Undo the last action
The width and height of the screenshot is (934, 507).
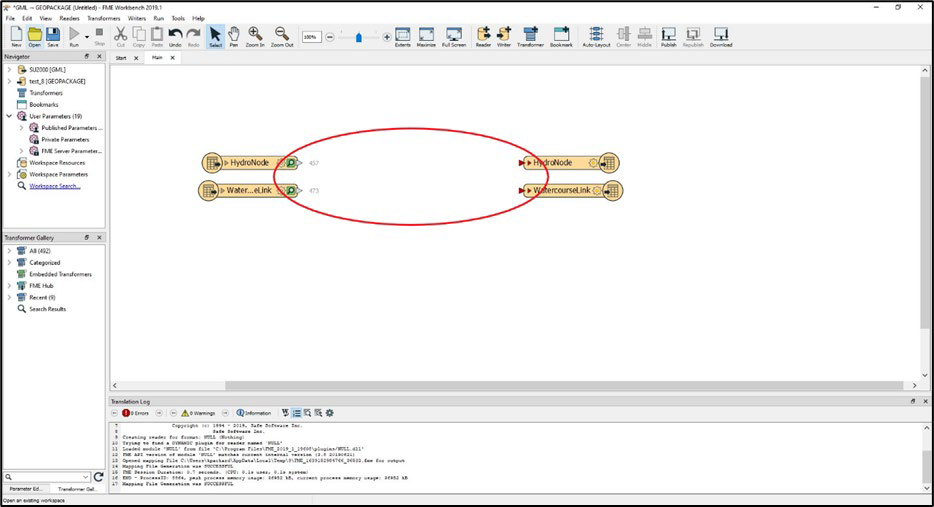coord(175,36)
